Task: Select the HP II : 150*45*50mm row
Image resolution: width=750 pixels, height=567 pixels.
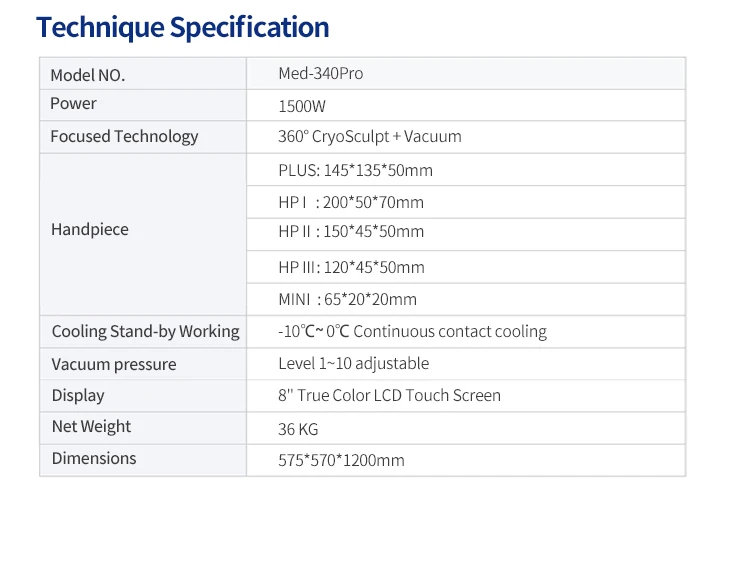Action: click(x=466, y=234)
